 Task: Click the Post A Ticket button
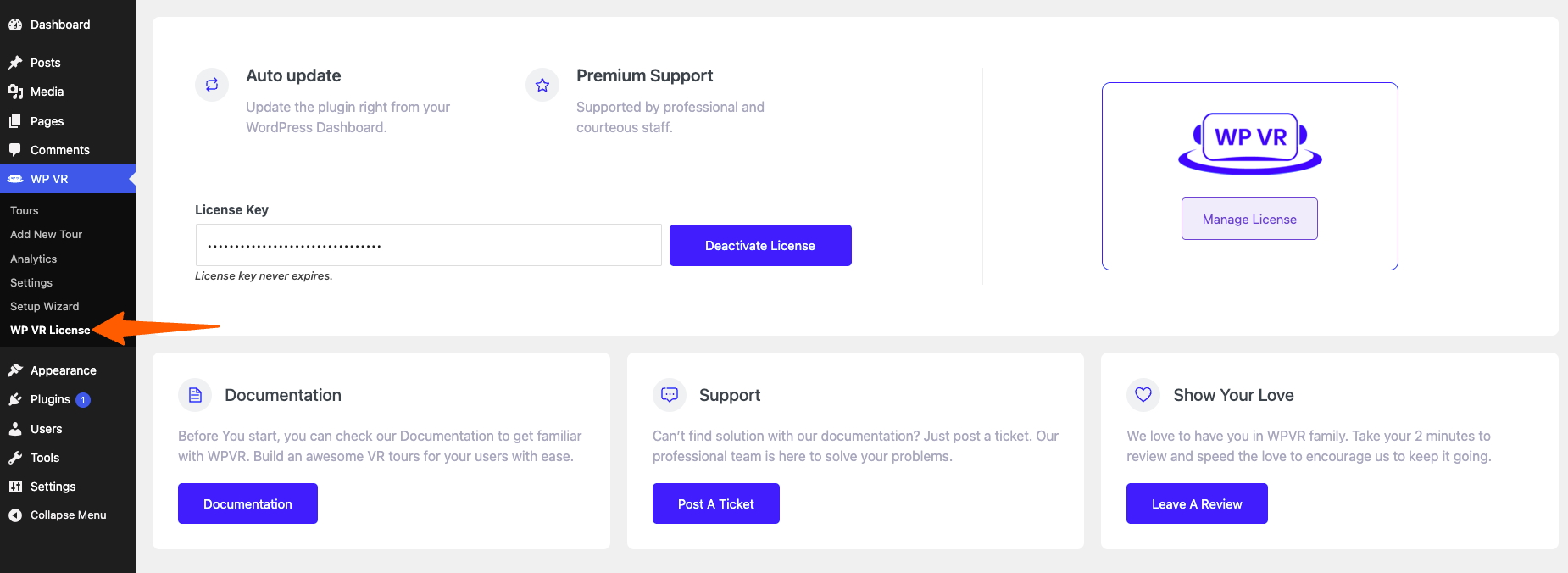click(x=716, y=503)
